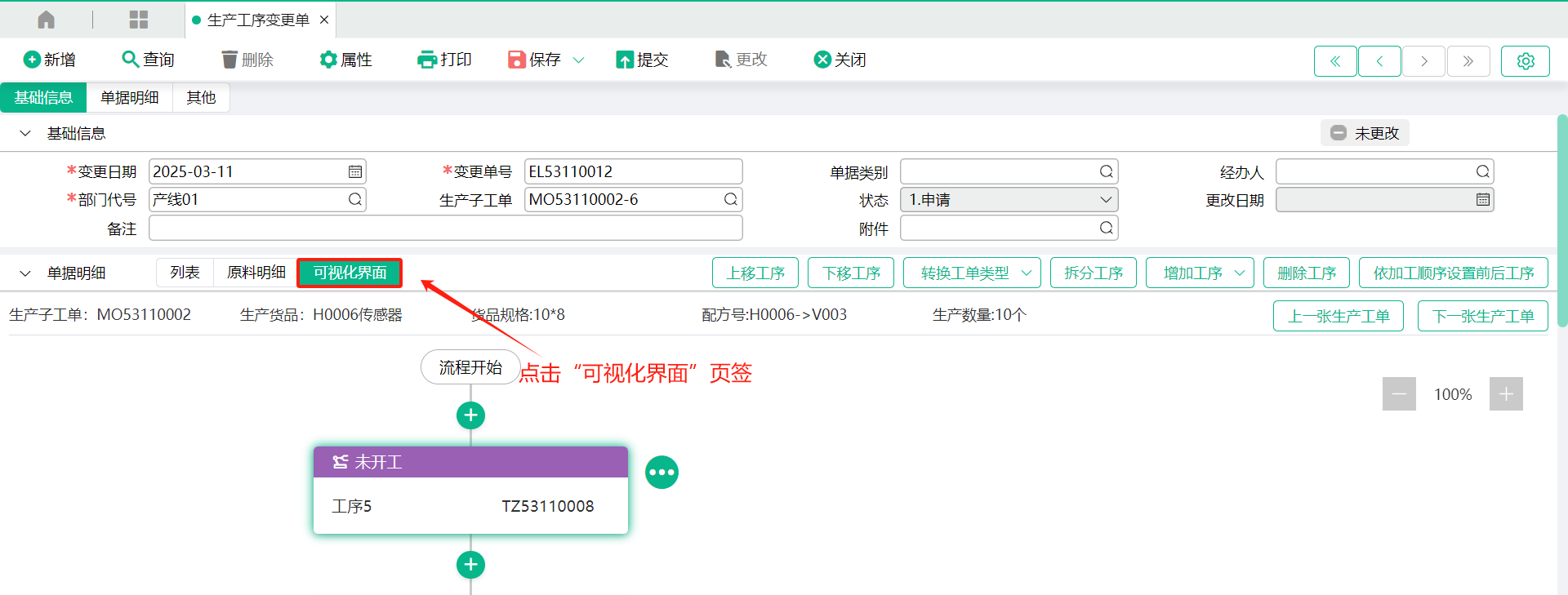Open the home page icon
1568x595 pixels.
[x=47, y=20]
